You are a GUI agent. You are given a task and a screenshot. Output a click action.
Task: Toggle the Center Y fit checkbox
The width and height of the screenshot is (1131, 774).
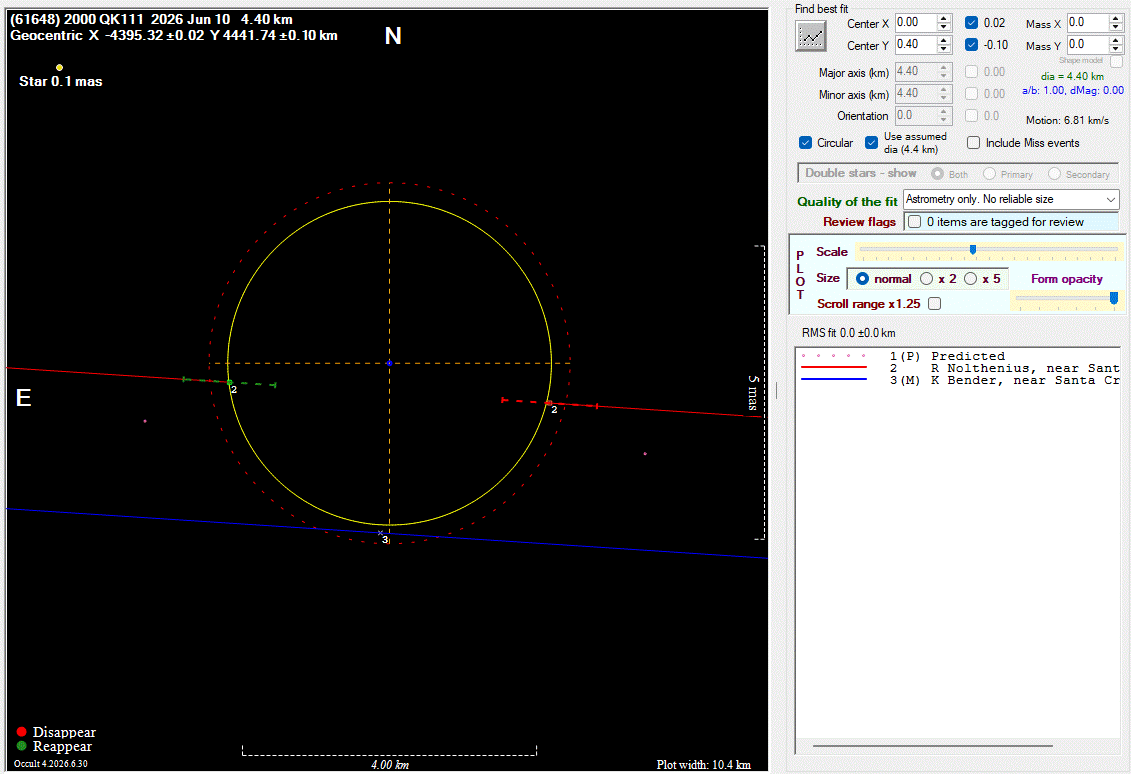click(972, 45)
